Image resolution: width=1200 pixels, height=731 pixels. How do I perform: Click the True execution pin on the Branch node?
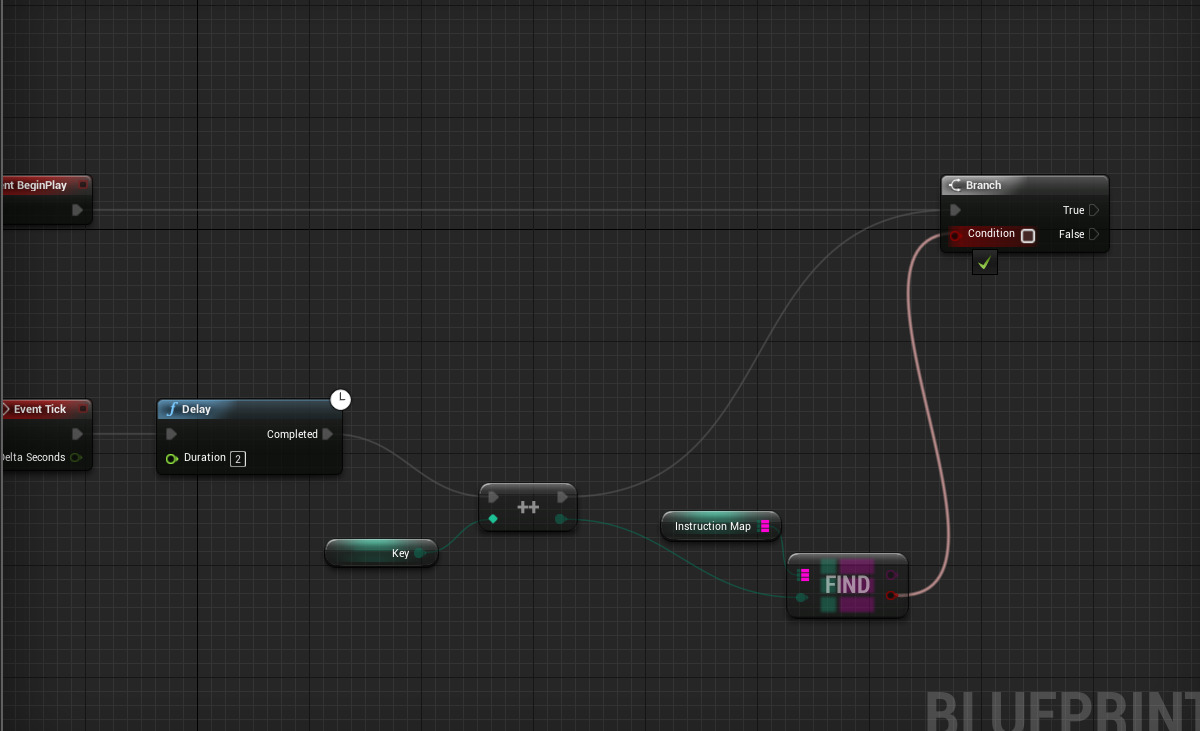pos(1095,210)
